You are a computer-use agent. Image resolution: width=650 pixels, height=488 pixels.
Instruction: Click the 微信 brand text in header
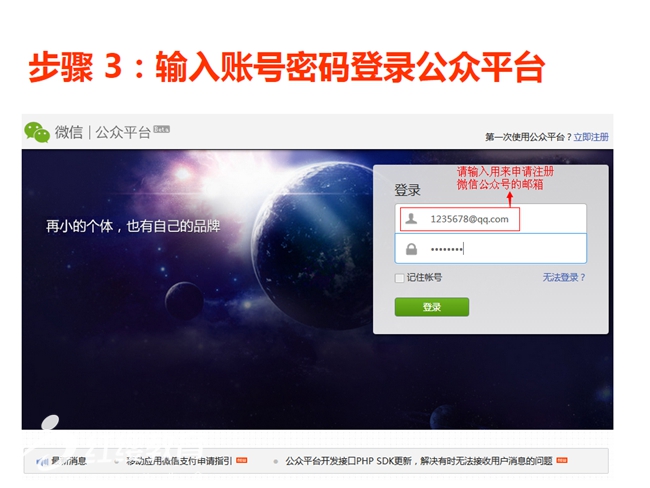(x=69, y=133)
